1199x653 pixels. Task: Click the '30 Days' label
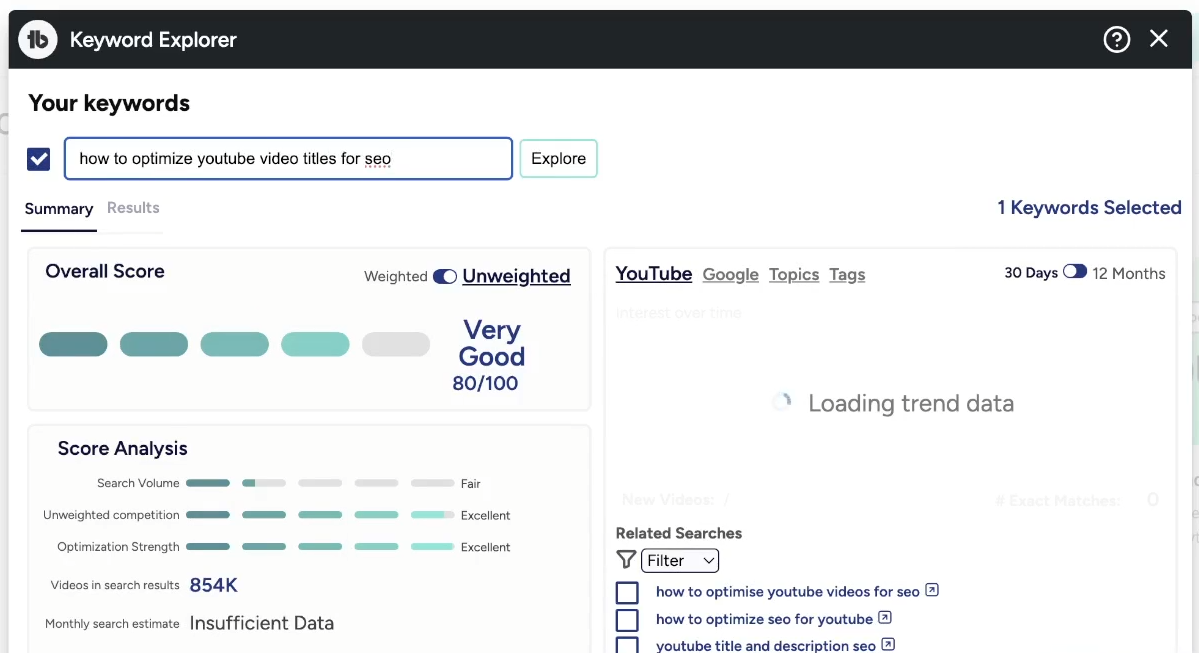[1031, 273]
